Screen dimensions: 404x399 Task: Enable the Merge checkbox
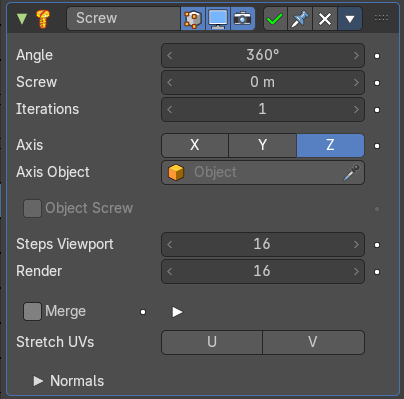(x=32, y=311)
